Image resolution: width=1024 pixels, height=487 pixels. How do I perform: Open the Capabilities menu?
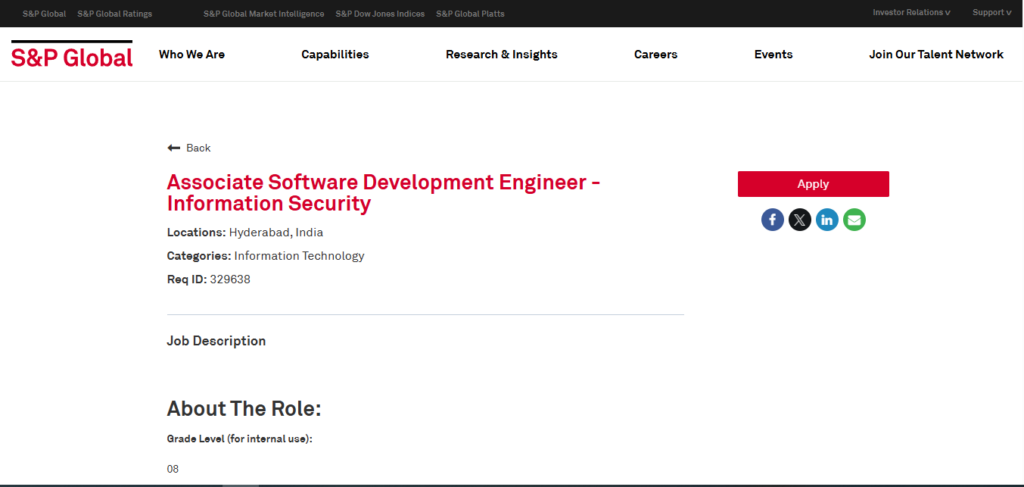pyautogui.click(x=335, y=55)
